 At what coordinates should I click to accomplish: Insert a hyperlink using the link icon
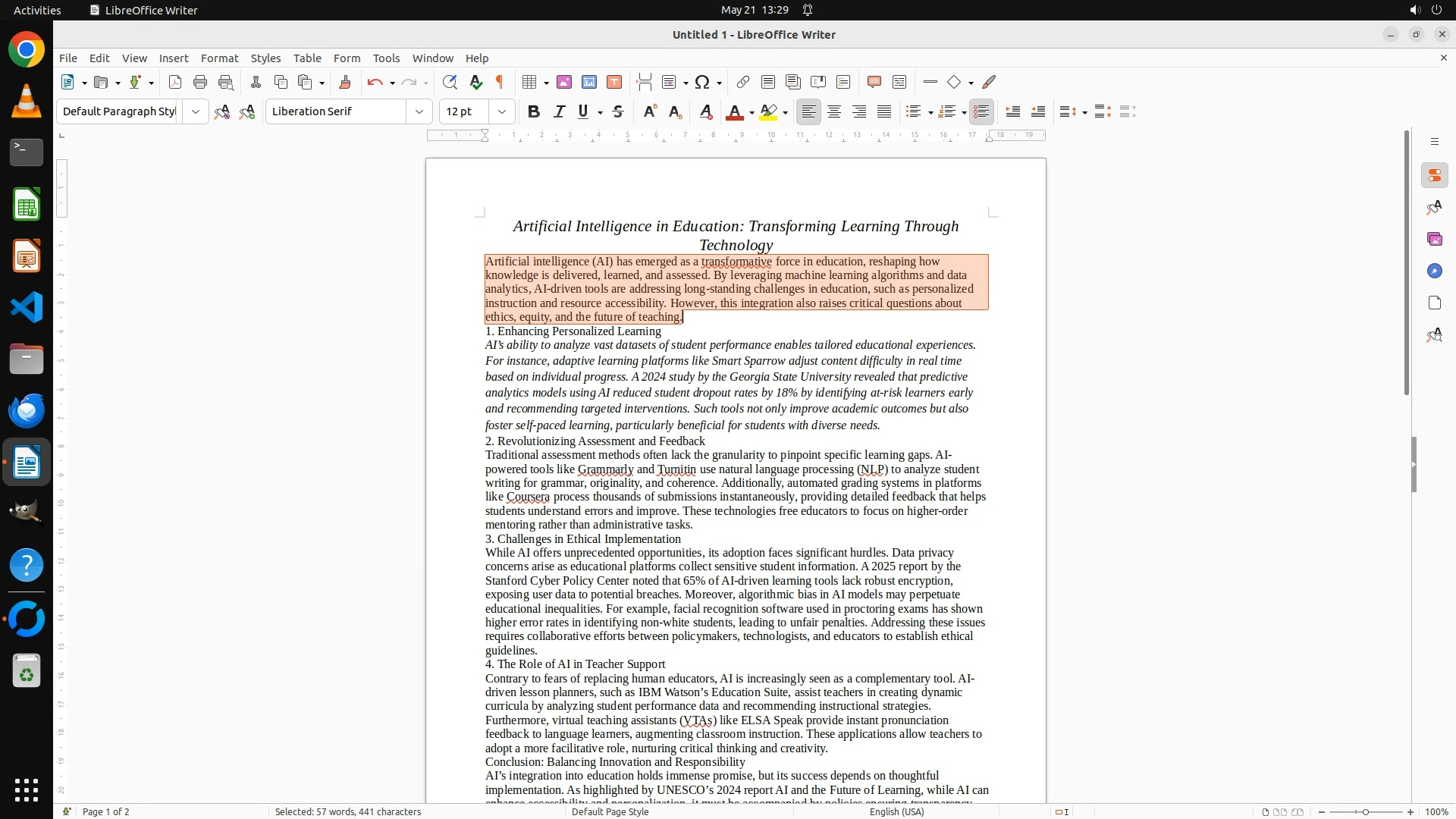click(742, 82)
